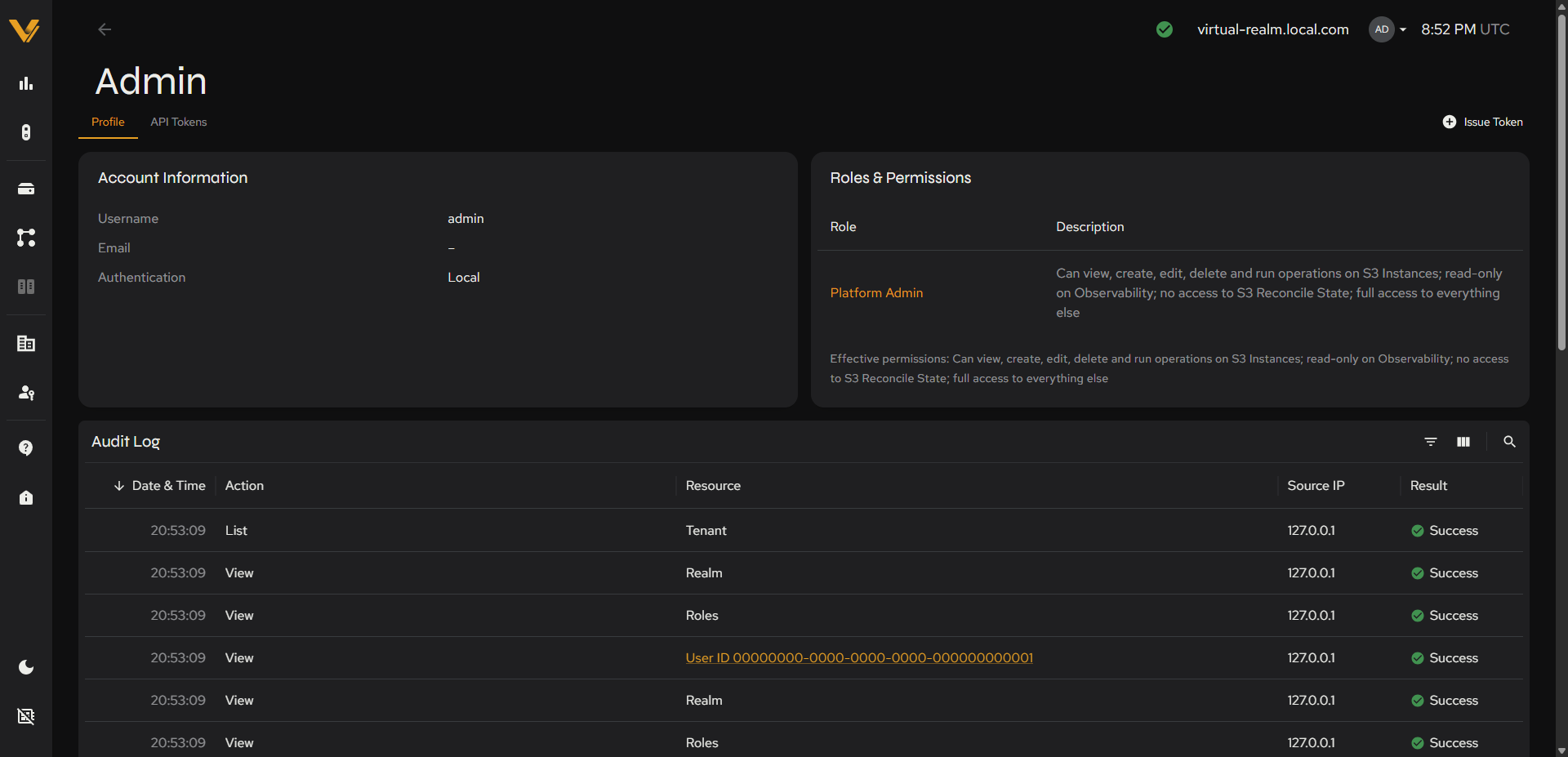Image resolution: width=1568 pixels, height=757 pixels.
Task: Open audit log column selector icon
Action: pos(1463,442)
